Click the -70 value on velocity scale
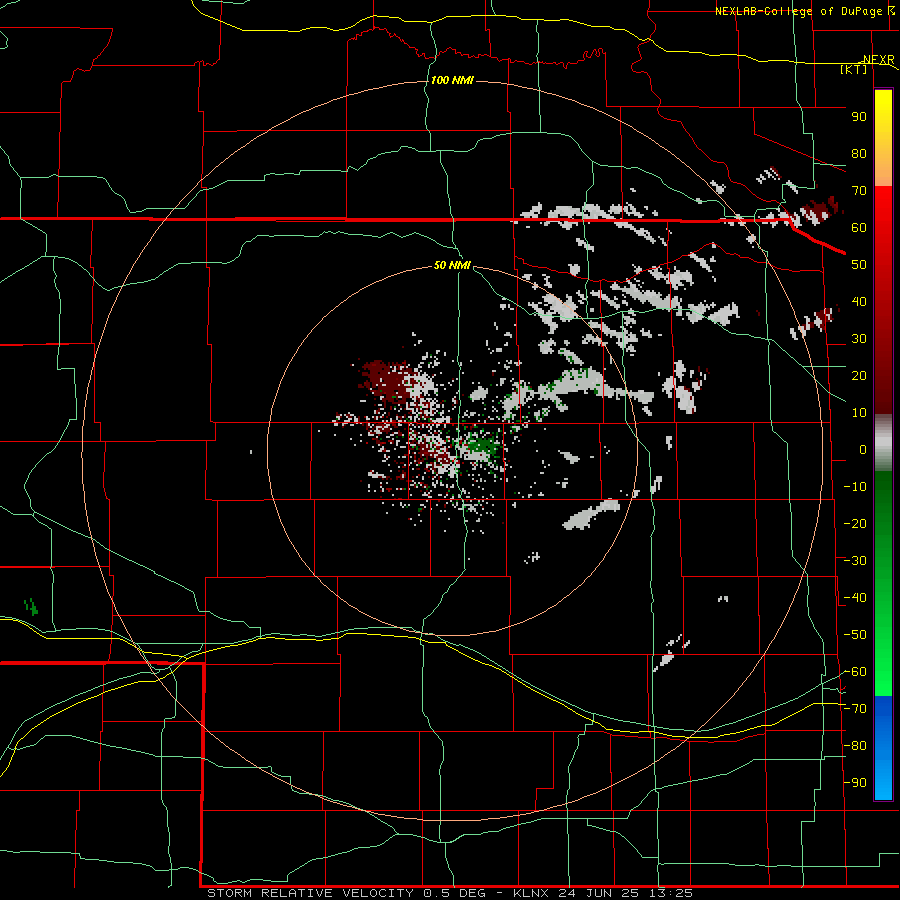900x900 pixels. click(x=855, y=709)
